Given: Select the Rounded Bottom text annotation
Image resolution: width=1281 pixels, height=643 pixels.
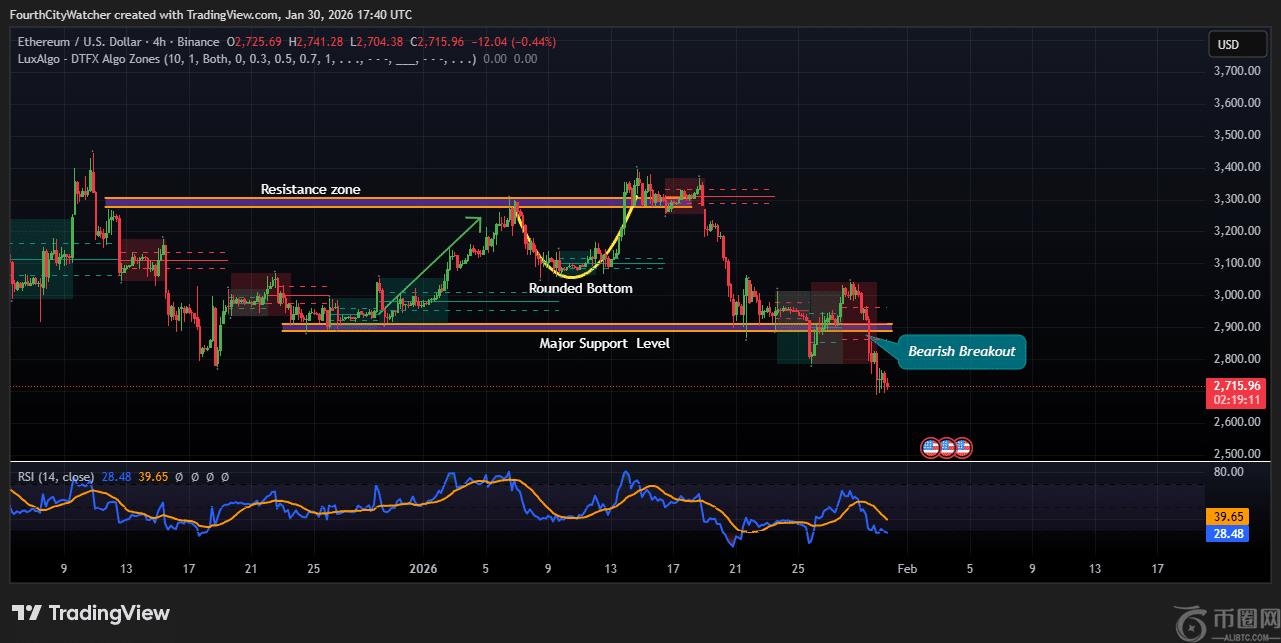Looking at the screenshot, I should point(580,288).
